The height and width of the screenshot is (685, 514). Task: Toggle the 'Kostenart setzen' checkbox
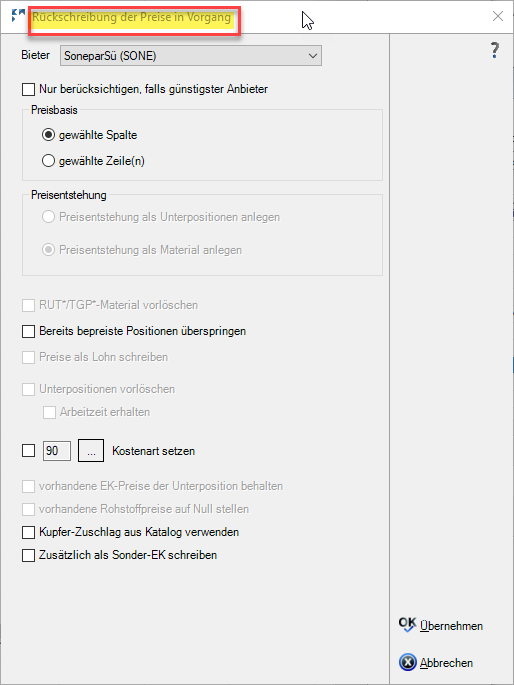(x=28, y=450)
